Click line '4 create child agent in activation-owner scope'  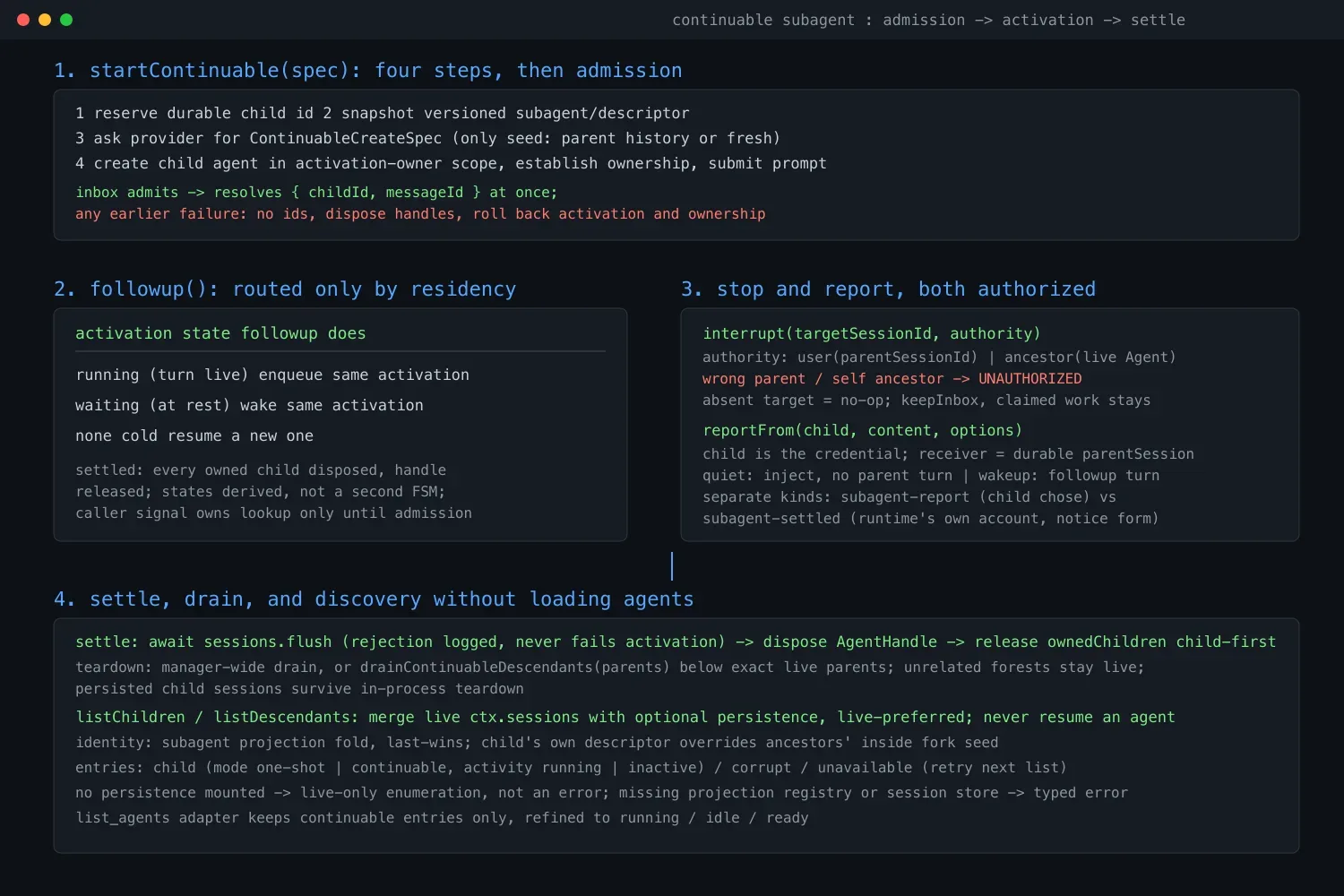pyautogui.click(x=451, y=163)
